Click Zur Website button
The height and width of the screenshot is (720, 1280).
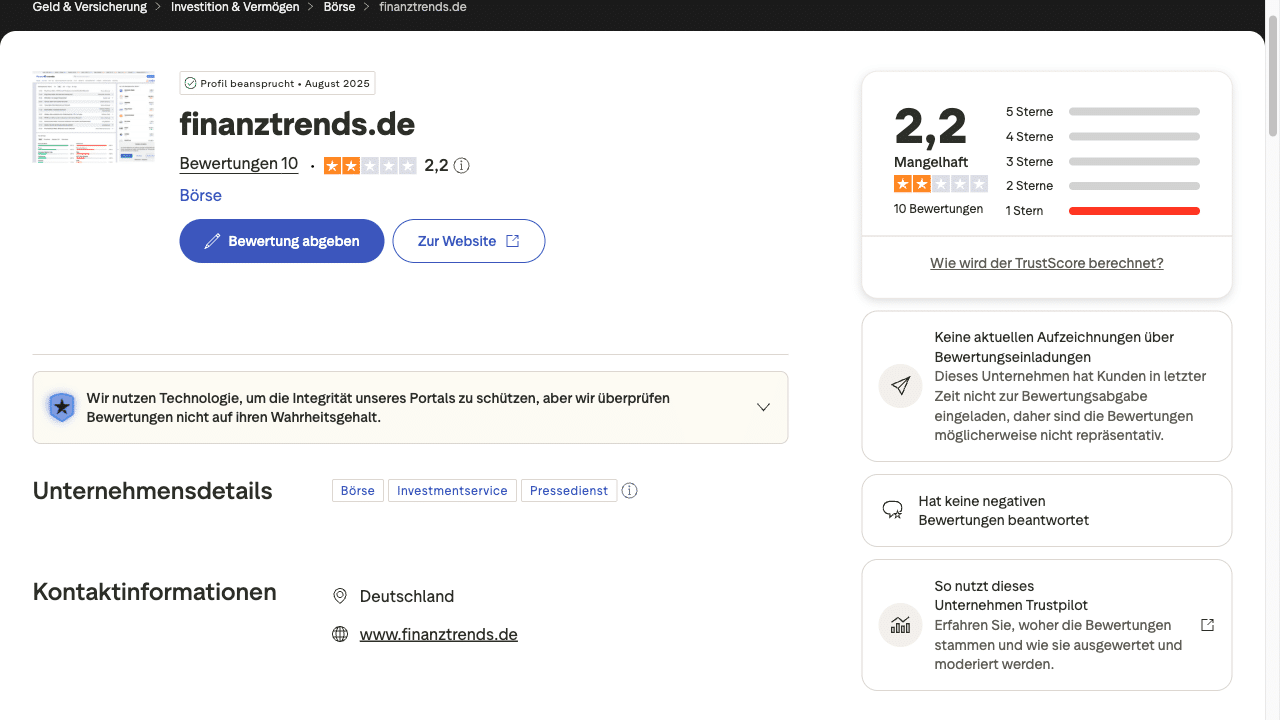click(468, 241)
